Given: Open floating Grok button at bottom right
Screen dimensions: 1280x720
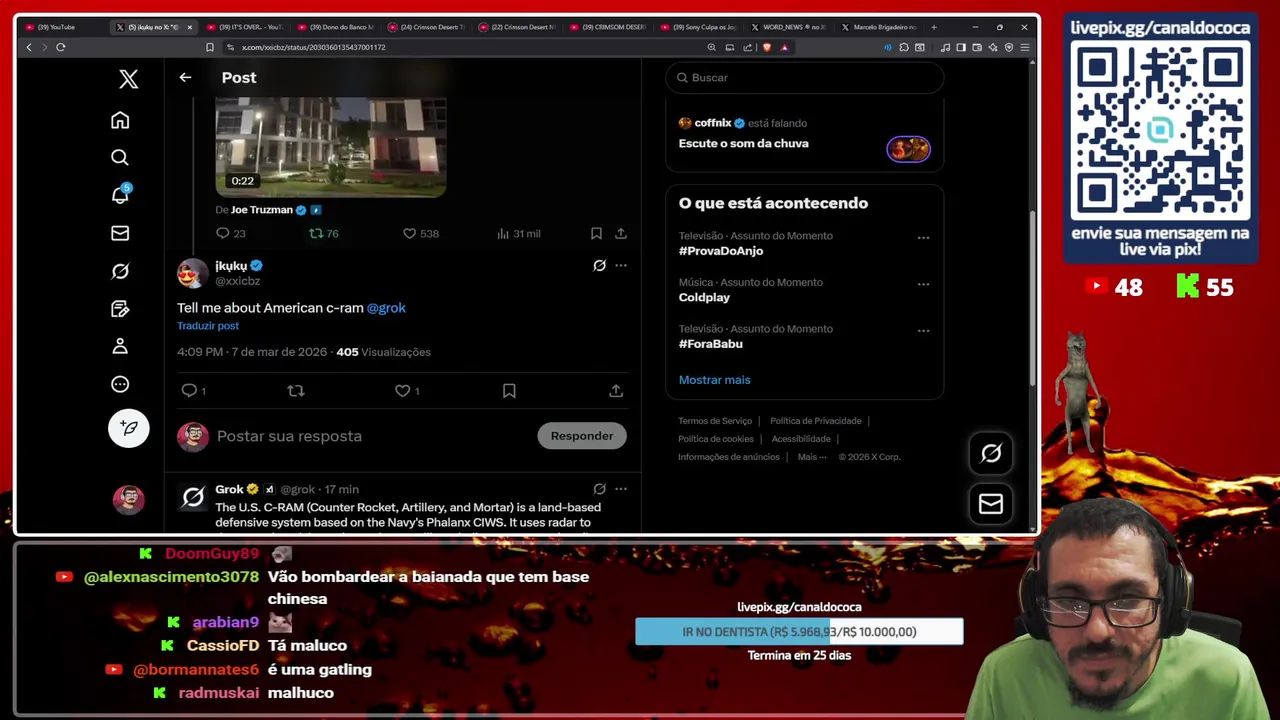Looking at the screenshot, I should (991, 454).
